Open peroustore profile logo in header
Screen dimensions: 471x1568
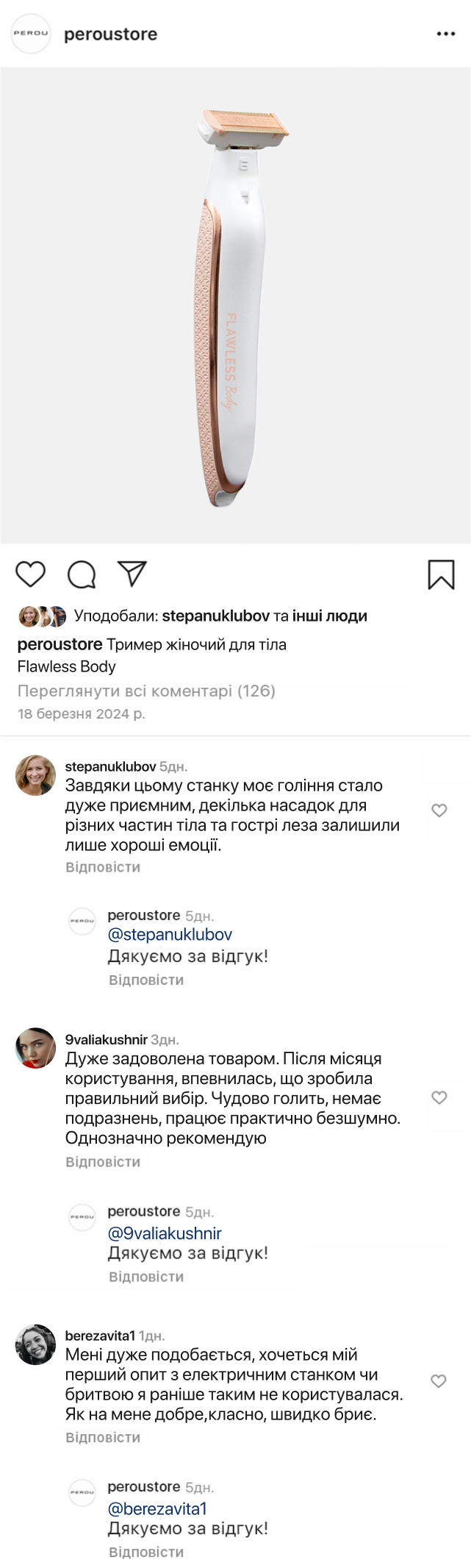pos(31,34)
